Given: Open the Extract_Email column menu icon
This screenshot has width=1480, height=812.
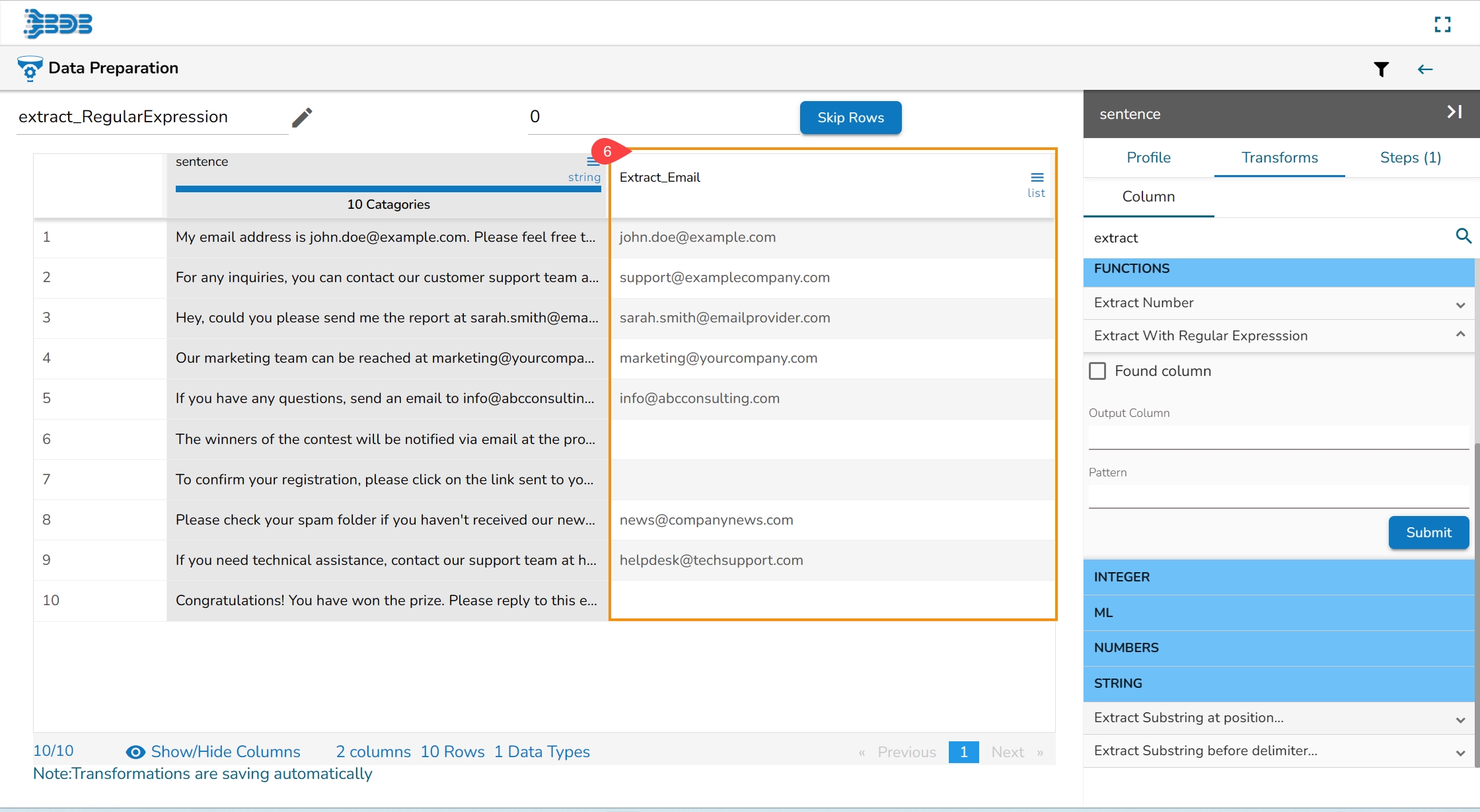Looking at the screenshot, I should point(1037,177).
